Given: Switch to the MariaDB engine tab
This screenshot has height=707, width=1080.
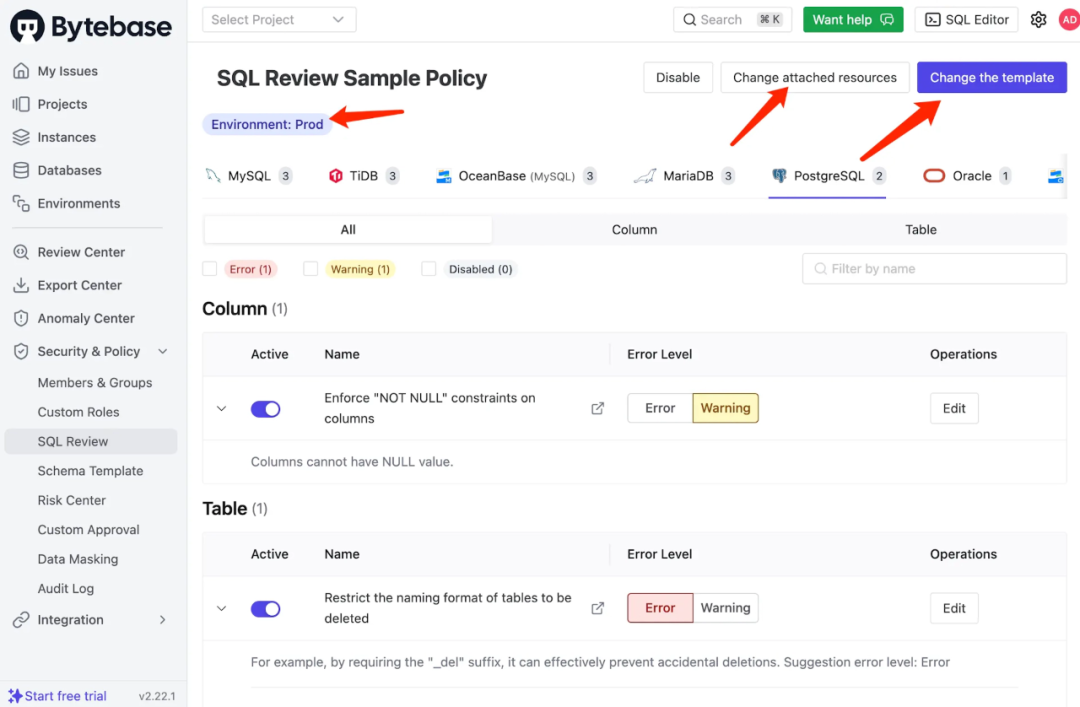Looking at the screenshot, I should click(x=685, y=176).
